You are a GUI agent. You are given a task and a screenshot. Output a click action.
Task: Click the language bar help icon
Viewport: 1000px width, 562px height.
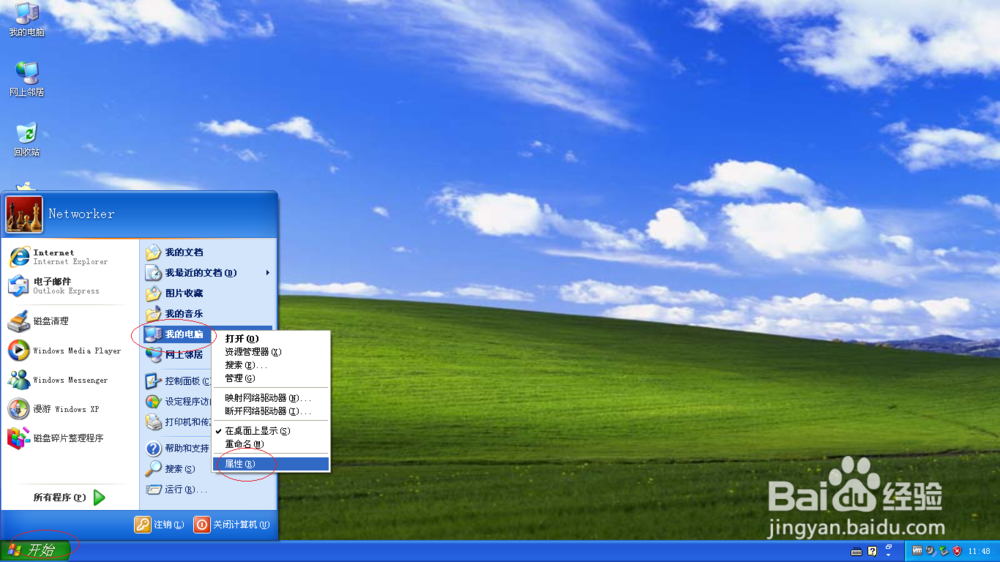(x=872, y=551)
